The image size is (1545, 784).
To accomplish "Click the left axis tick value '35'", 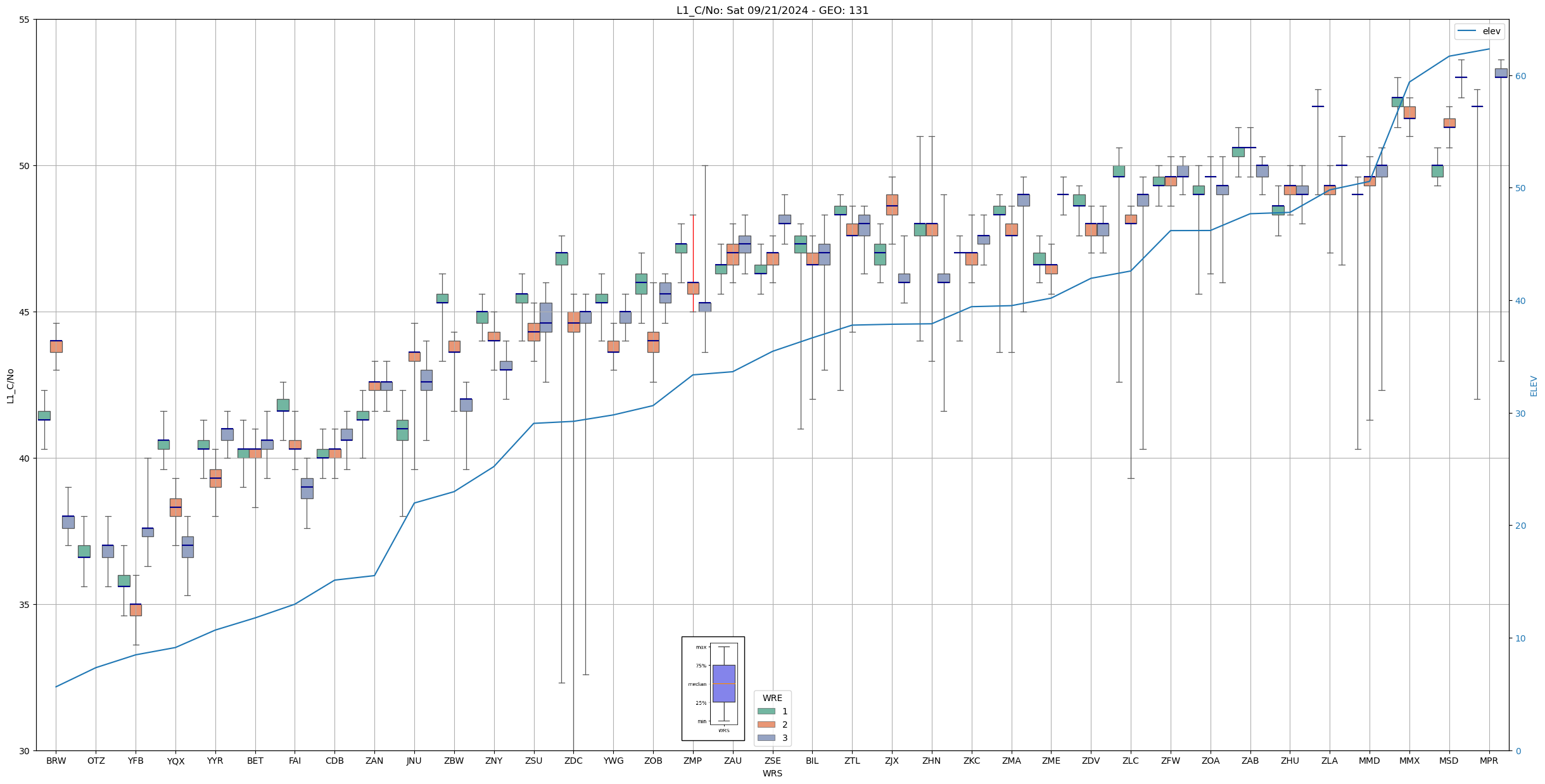I will click(x=25, y=605).
